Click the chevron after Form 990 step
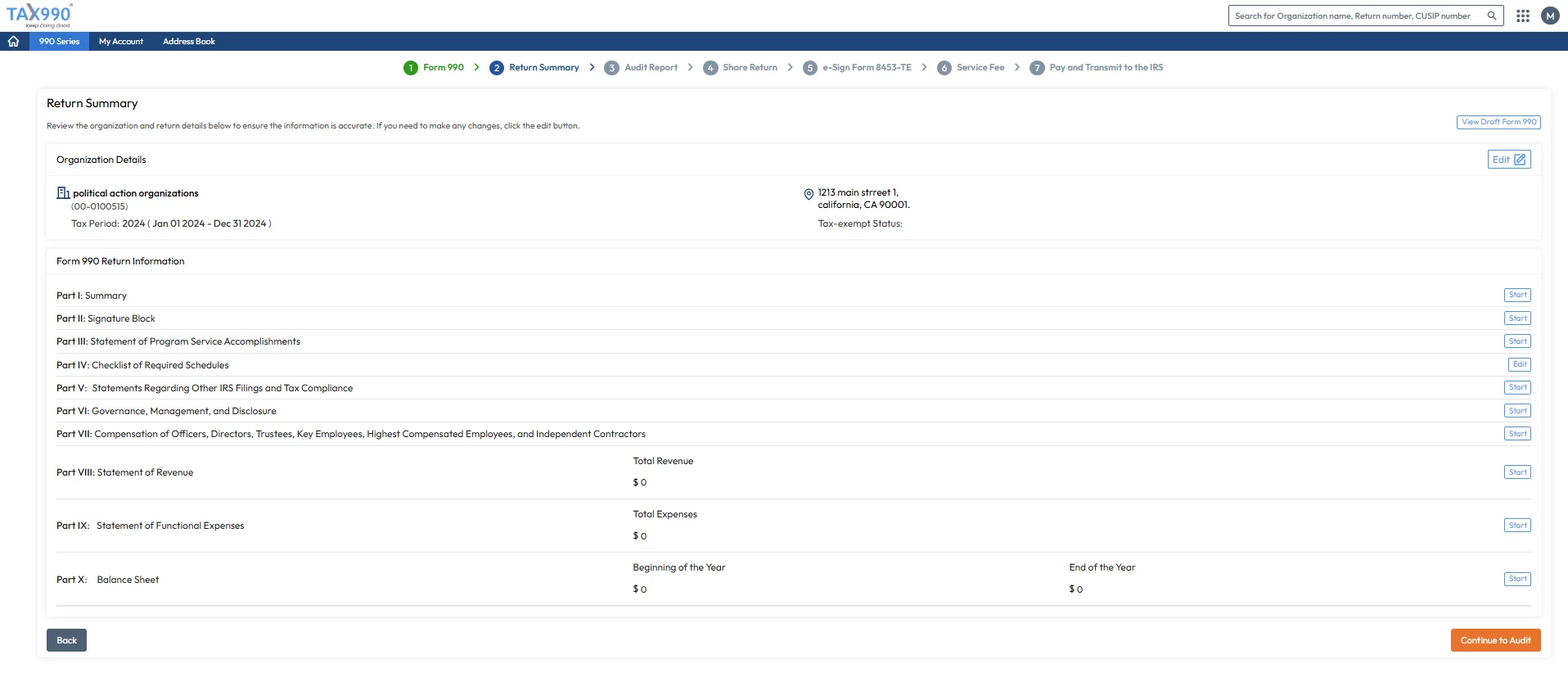The width and height of the screenshot is (1568, 686). click(x=477, y=67)
